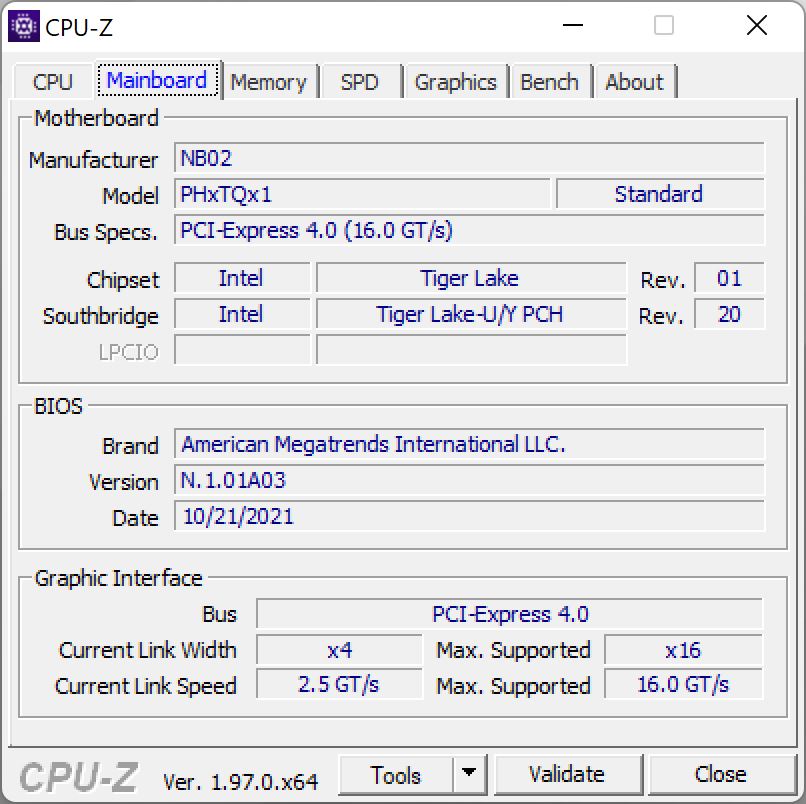Screen dimensions: 806x804
Task: Expand the Tools dropdown arrow
Action: coord(469,774)
